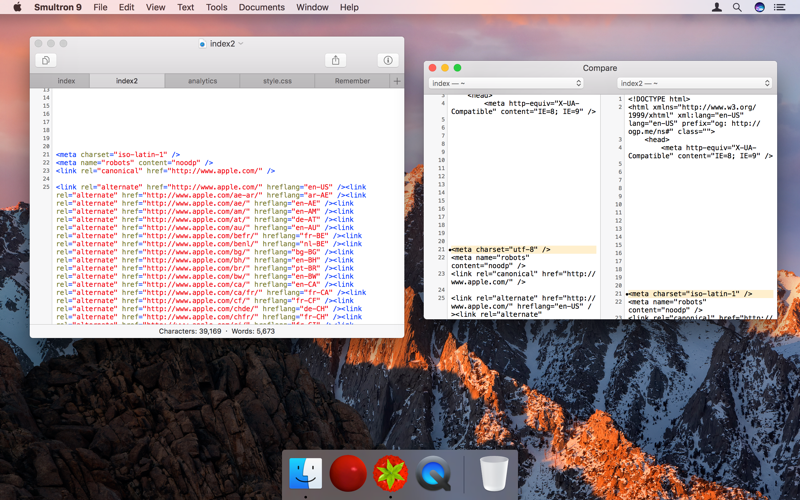The image size is (800, 500).
Task: Open the Tools menu
Action: click(x=216, y=7)
